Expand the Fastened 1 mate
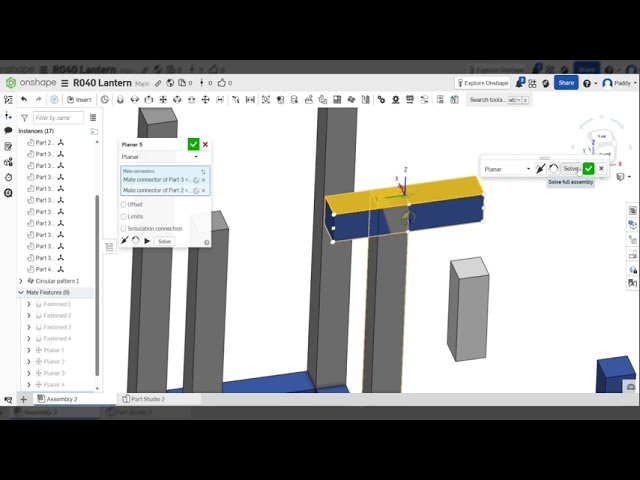Screen dimensions: 640x480 [29, 304]
